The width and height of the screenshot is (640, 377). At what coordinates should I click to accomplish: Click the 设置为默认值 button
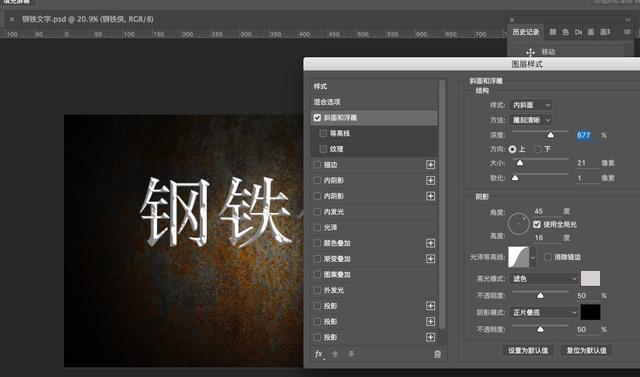tap(528, 350)
